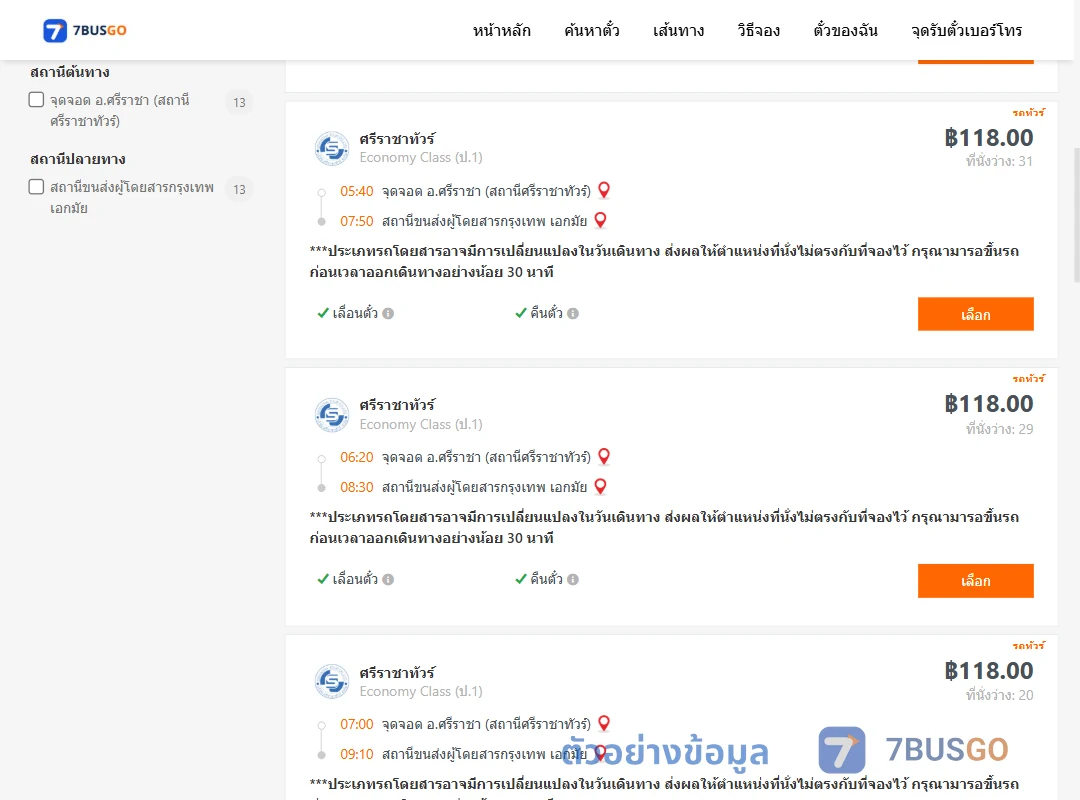This screenshot has width=1080, height=800.
Task: Click the รถทัวร์ tag on 07:00 trip card
Action: click(x=1028, y=646)
